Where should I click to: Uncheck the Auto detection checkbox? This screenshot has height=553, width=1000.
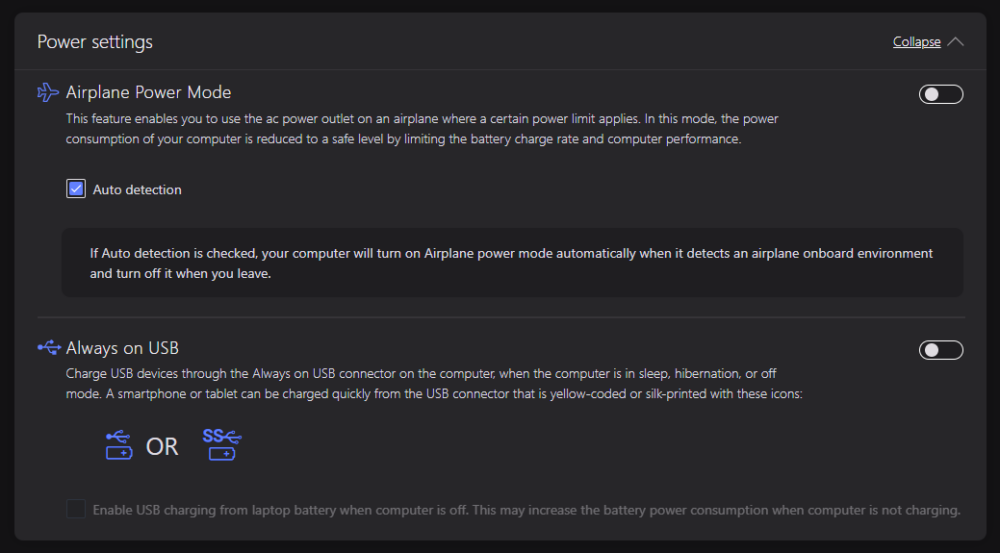(76, 189)
